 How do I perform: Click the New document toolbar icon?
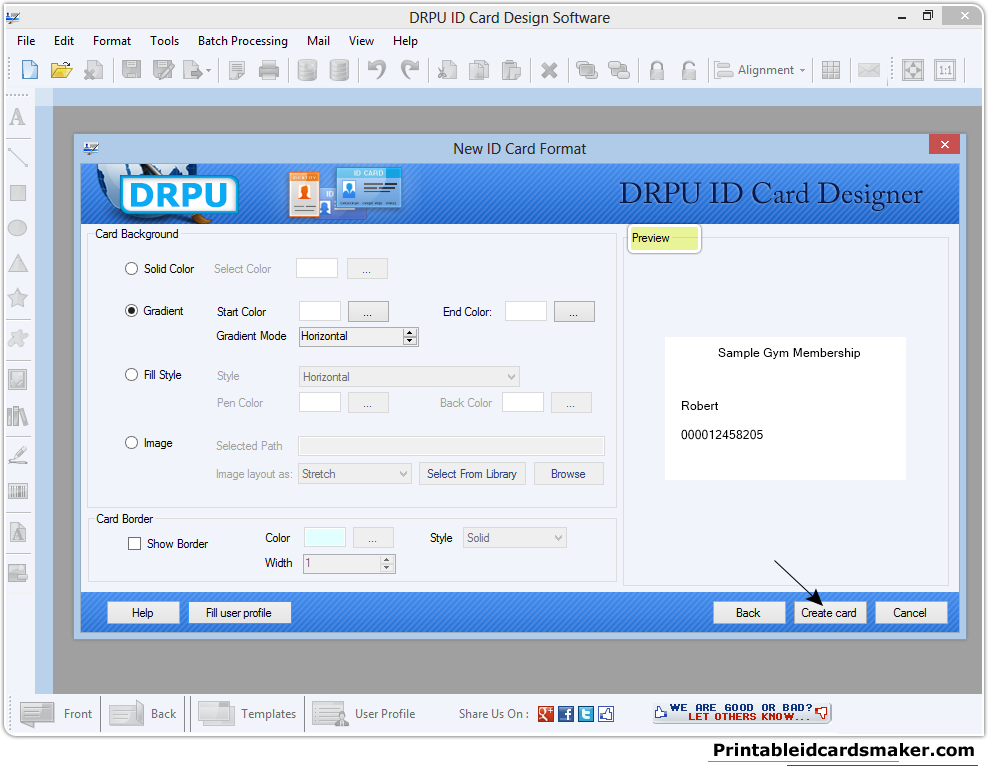coord(30,69)
